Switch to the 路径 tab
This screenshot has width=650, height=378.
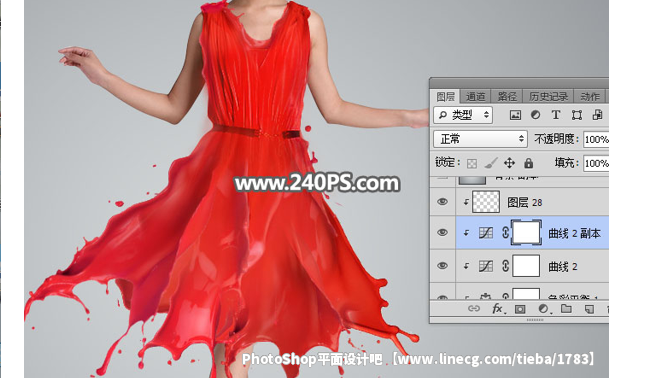(507, 97)
